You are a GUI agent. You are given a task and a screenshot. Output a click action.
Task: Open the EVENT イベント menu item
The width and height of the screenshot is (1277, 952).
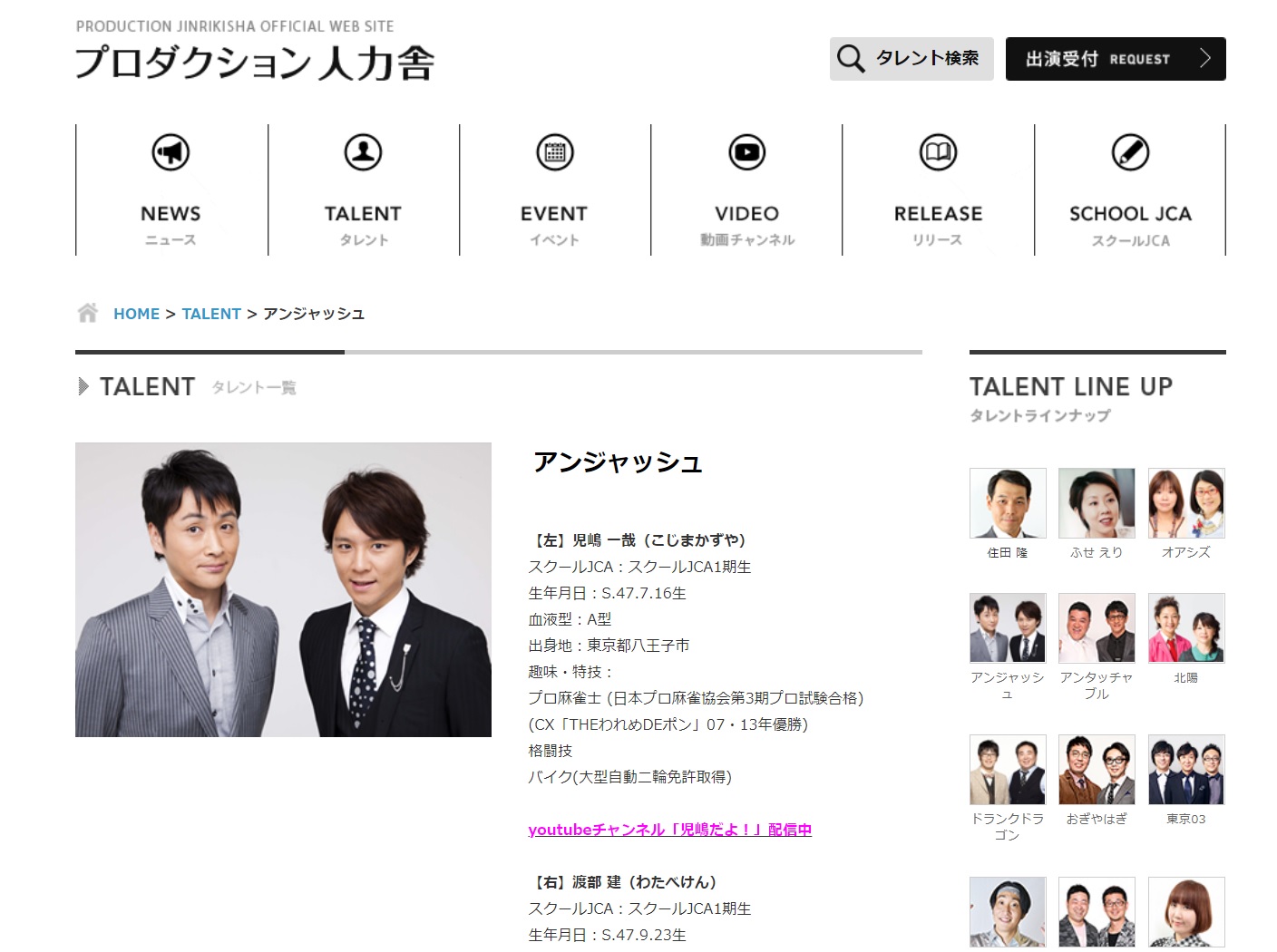[555, 190]
